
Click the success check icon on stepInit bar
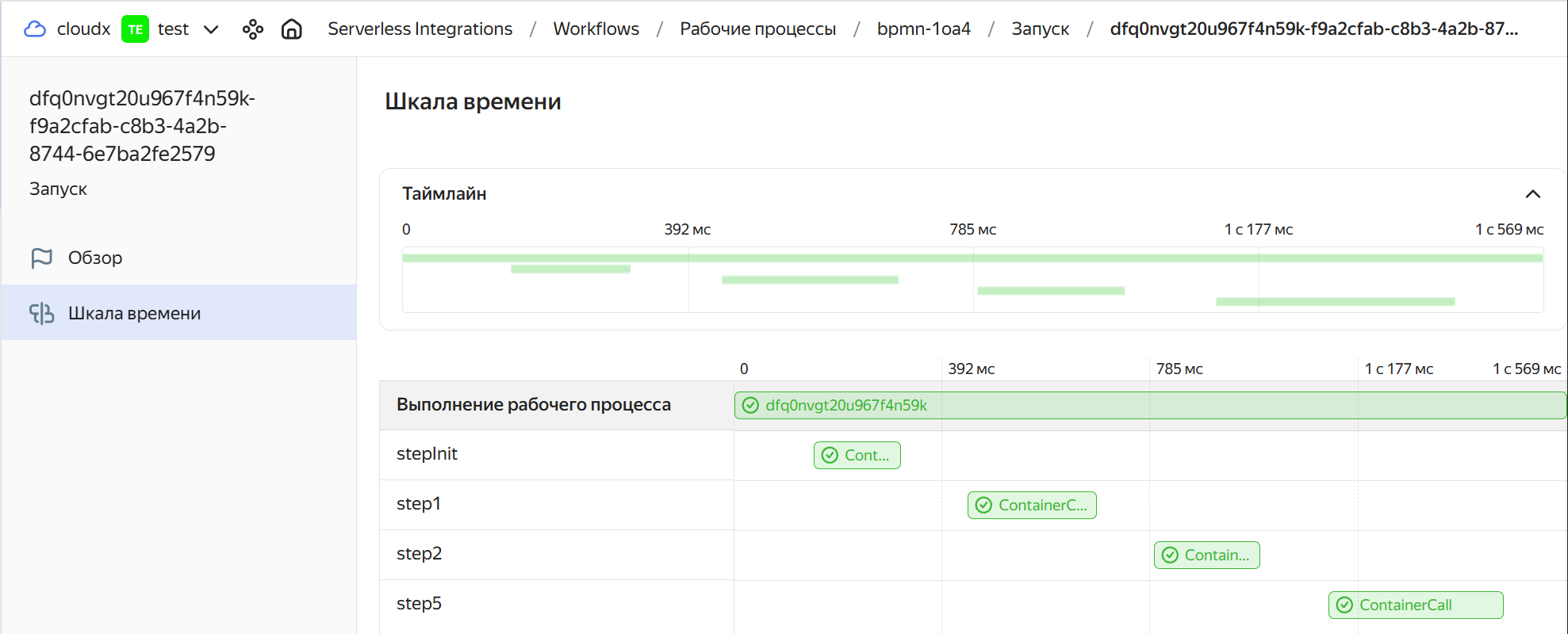tap(830, 456)
